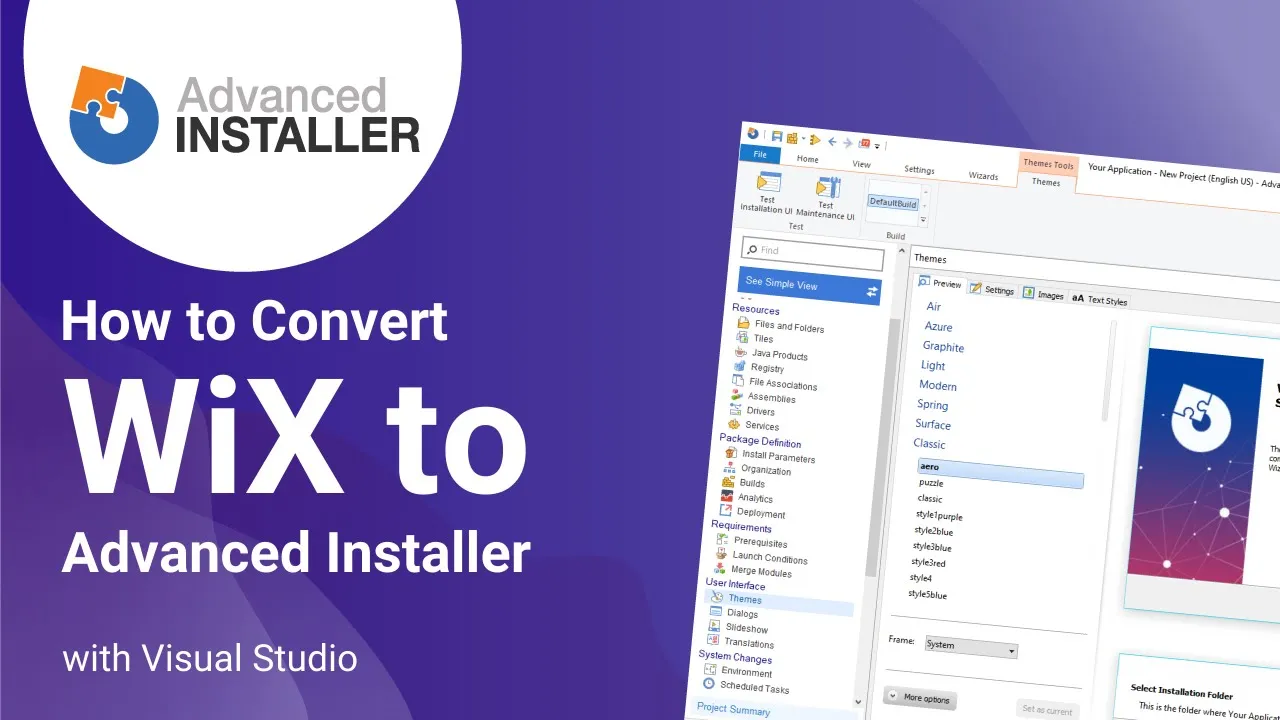
Task: Select the Themes ribbon tab
Action: point(1046,182)
